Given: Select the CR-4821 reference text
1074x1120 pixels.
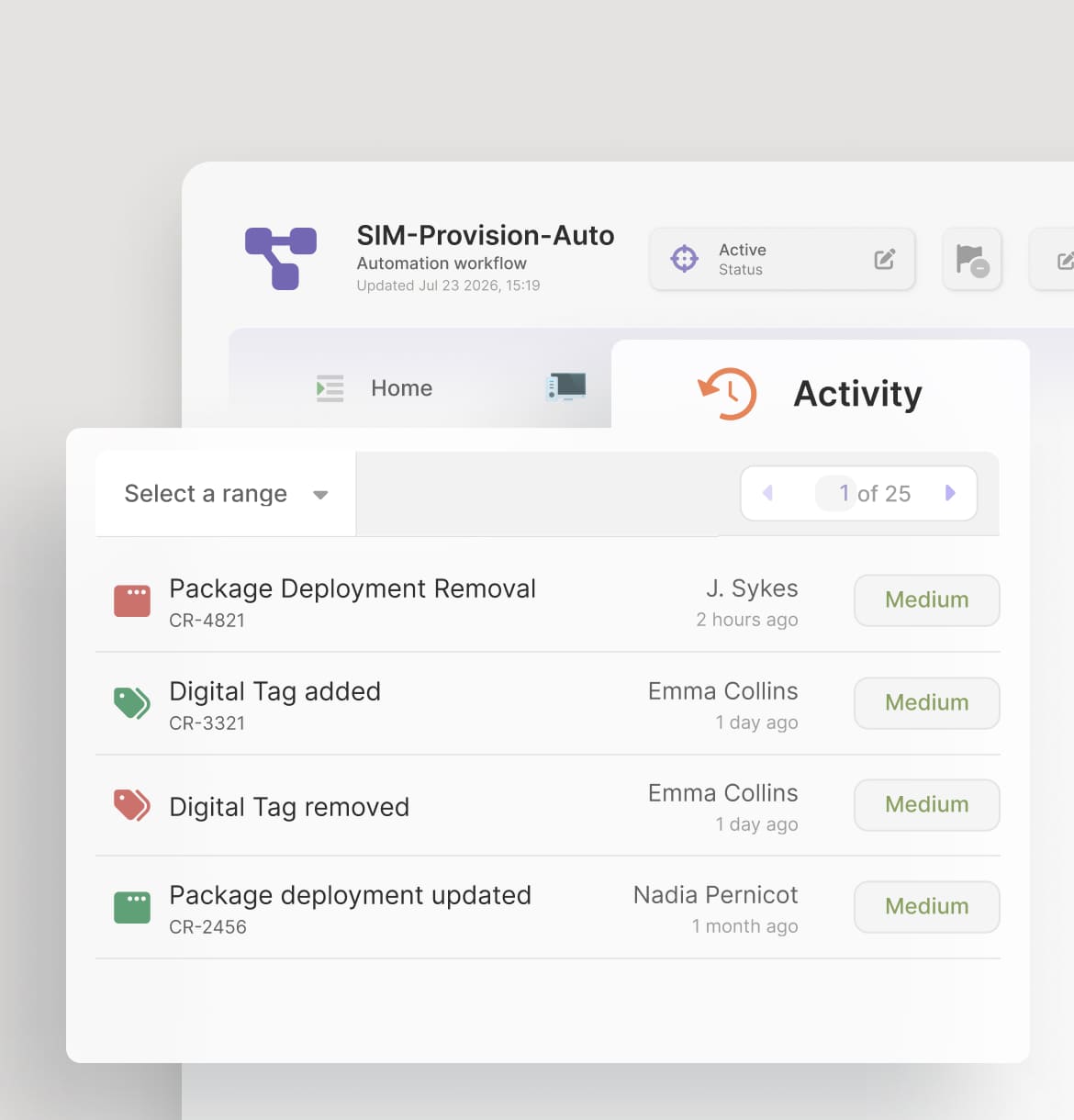Looking at the screenshot, I should [x=207, y=621].
